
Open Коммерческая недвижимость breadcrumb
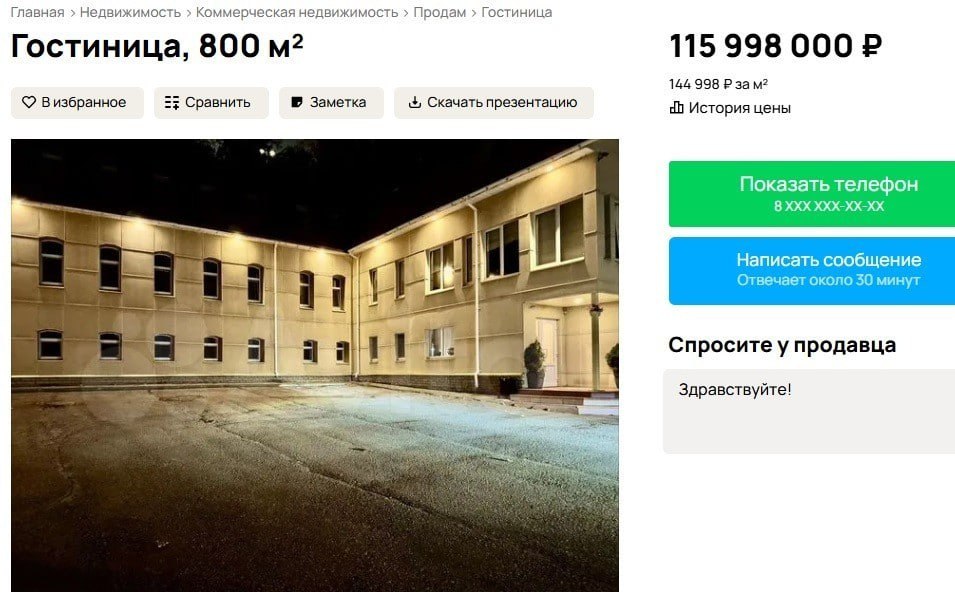[x=297, y=12]
